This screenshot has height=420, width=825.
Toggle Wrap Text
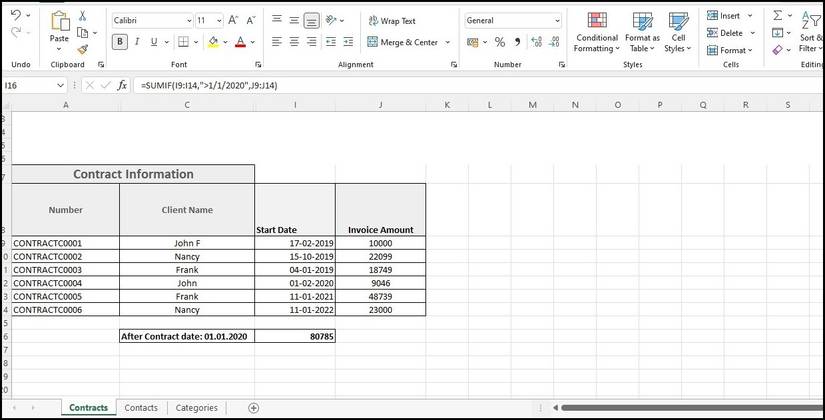(392, 21)
